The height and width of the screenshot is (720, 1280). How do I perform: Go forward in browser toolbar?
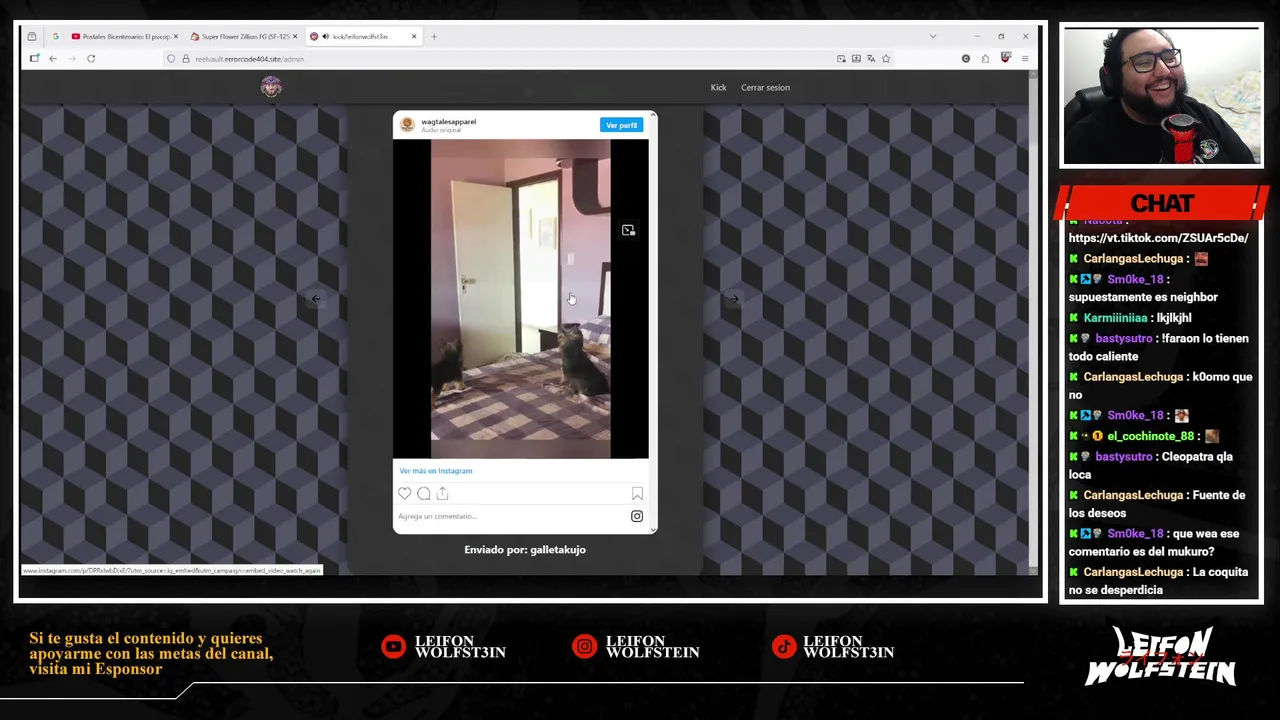pos(72,59)
